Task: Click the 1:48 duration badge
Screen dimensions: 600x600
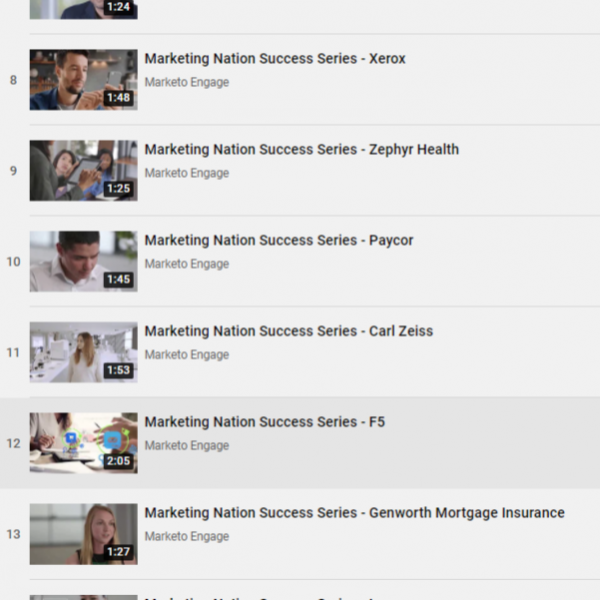Action: click(x=119, y=98)
